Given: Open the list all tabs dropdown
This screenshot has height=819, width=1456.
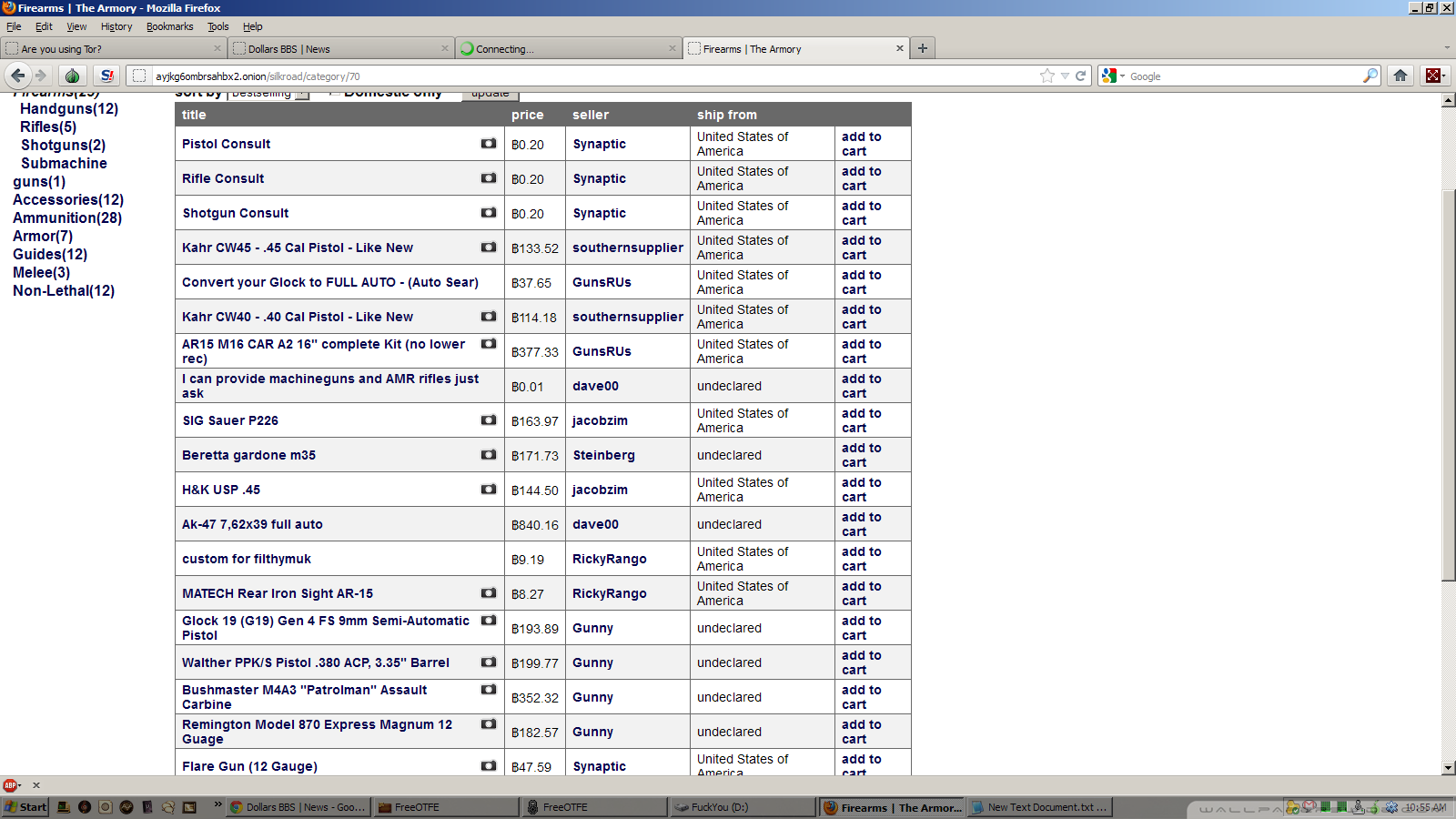Looking at the screenshot, I should tap(1447, 48).
